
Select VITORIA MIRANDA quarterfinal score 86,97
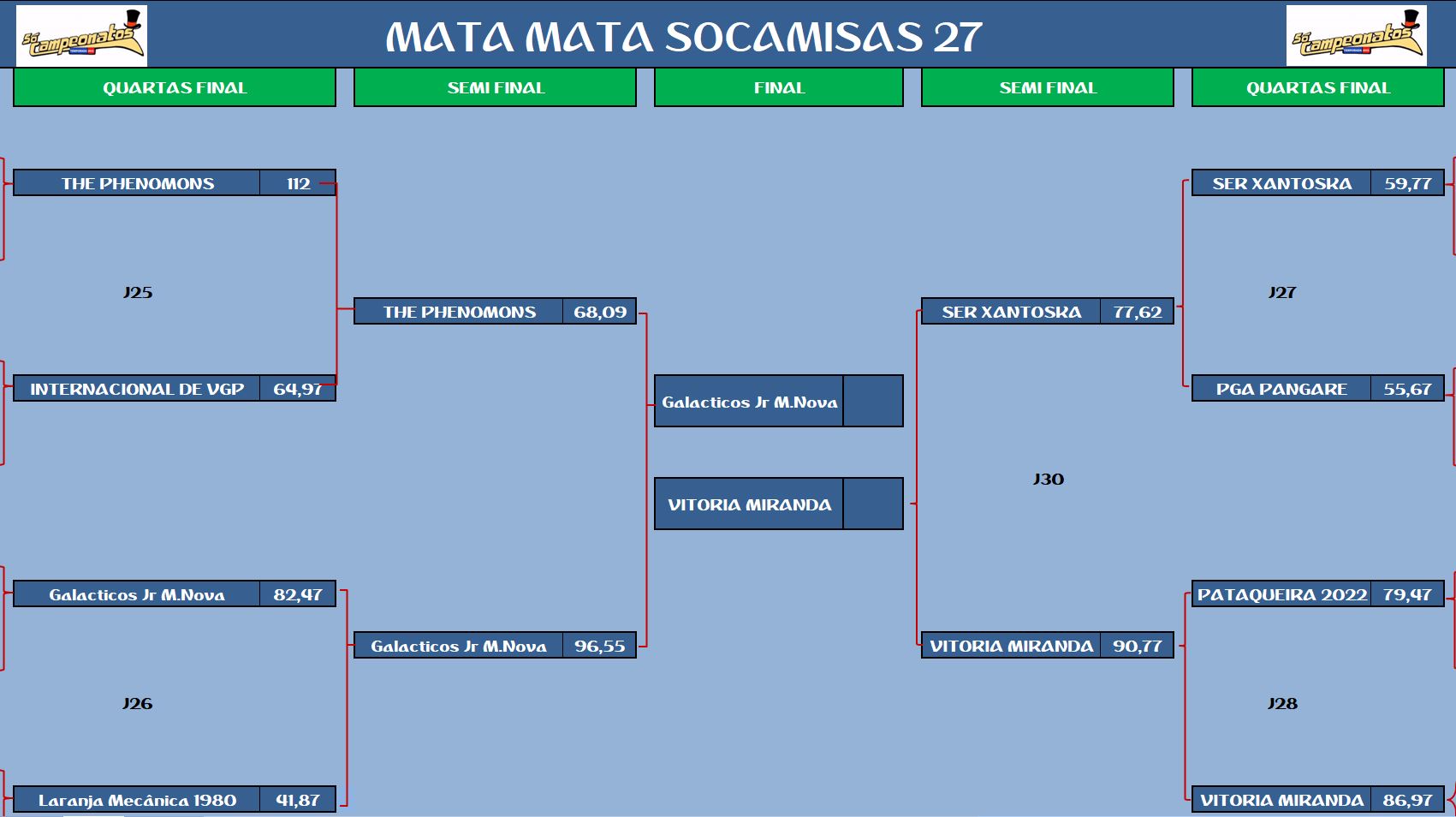tap(1406, 800)
